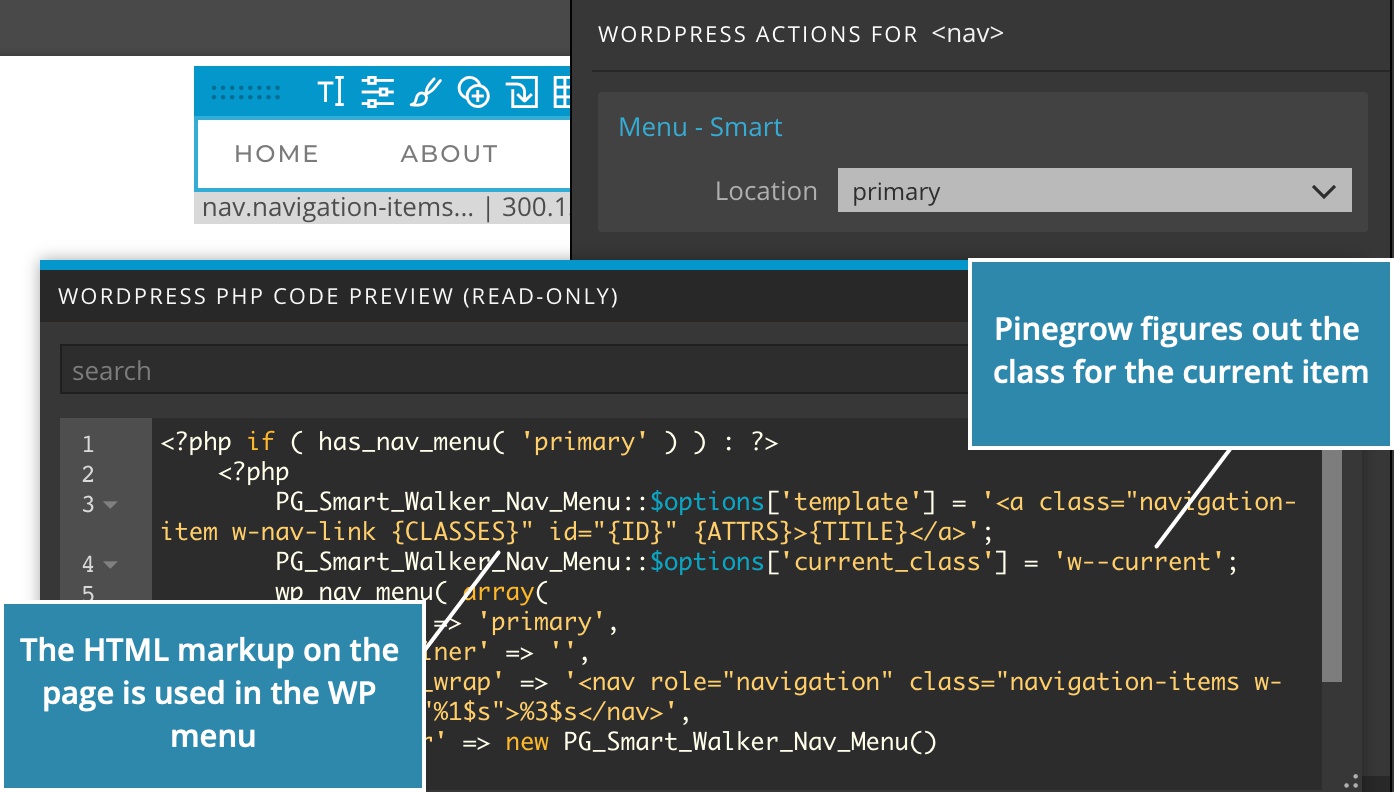Screen dimensions: 1394x792
Task: Click the add element circles-plus icon
Action: click(x=473, y=93)
